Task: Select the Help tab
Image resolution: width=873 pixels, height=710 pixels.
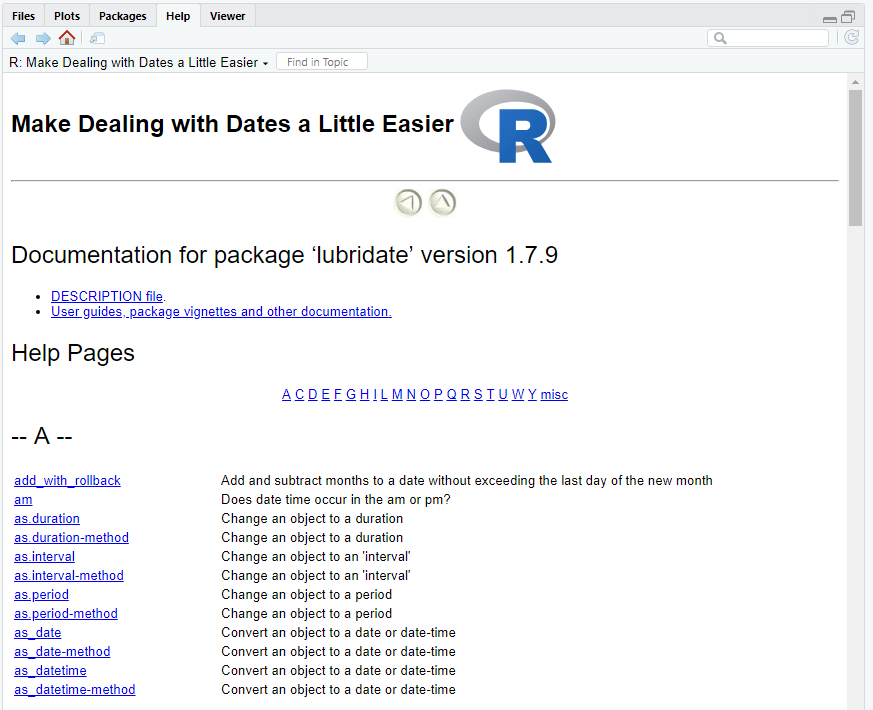Action: [178, 16]
